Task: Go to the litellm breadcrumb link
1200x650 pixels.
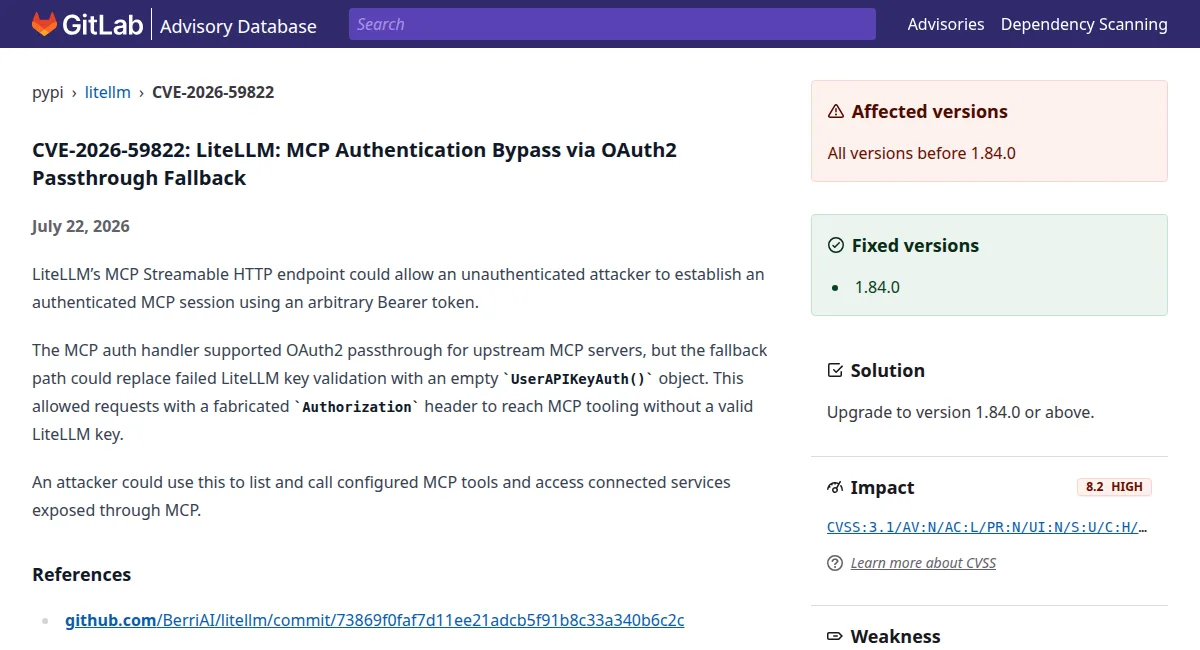Action: coord(108,92)
